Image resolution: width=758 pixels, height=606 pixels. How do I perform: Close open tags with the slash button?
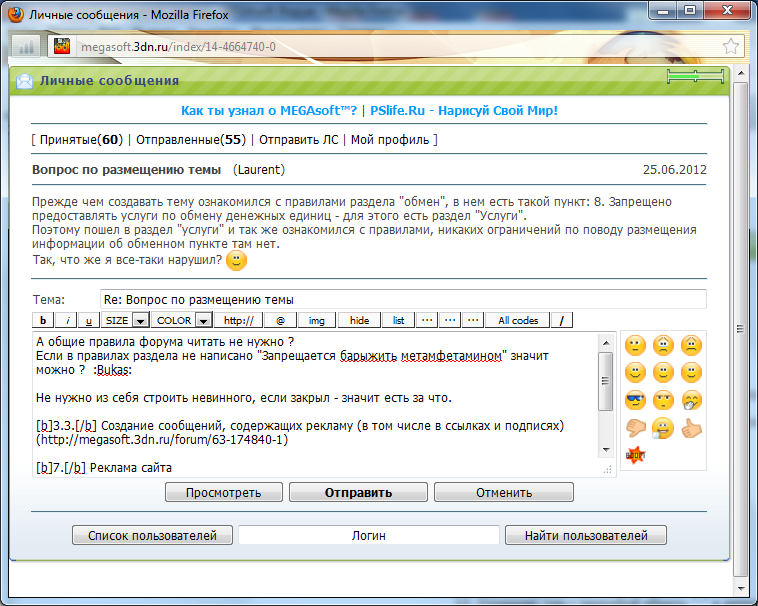tap(562, 320)
